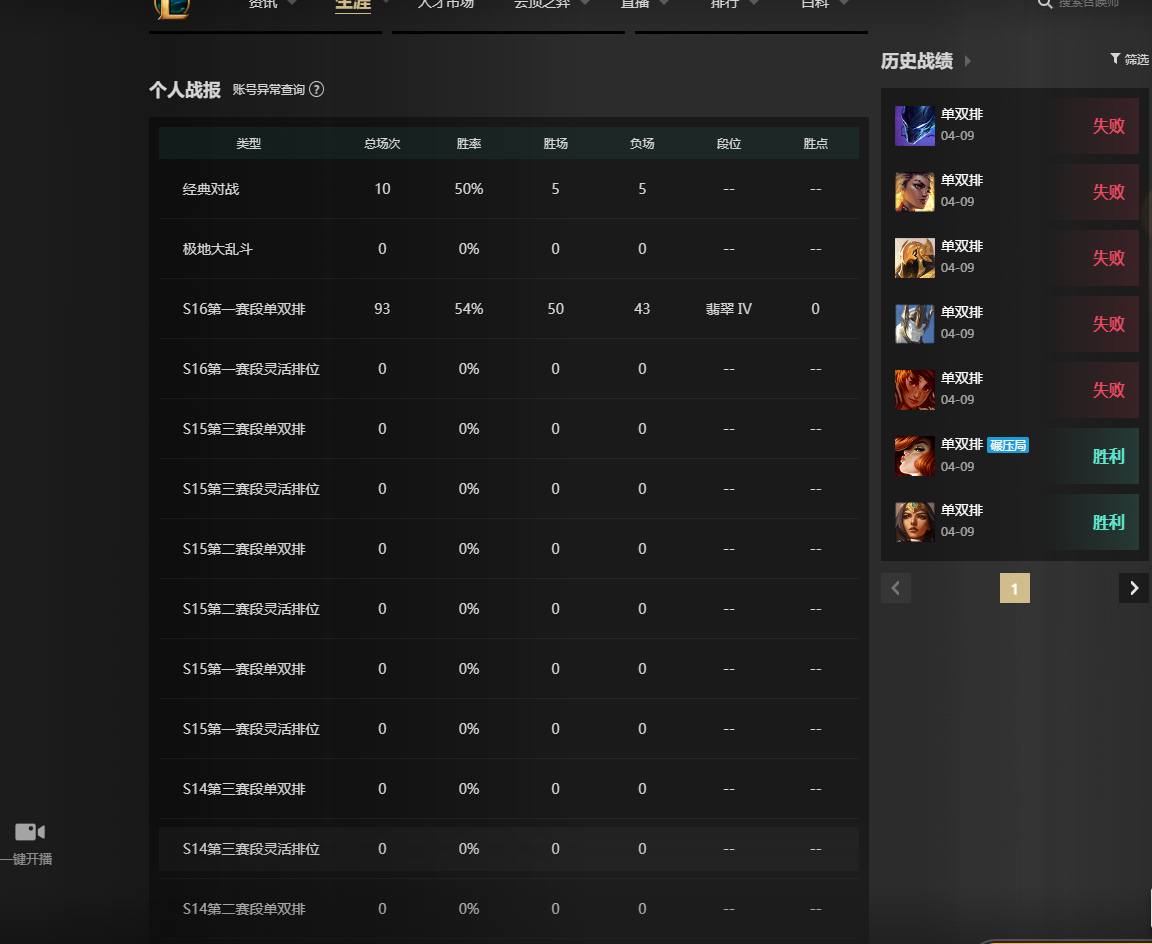The width and height of the screenshot is (1152, 944).
Task: Click the search magnifier icon in top bar
Action: coord(1044,4)
